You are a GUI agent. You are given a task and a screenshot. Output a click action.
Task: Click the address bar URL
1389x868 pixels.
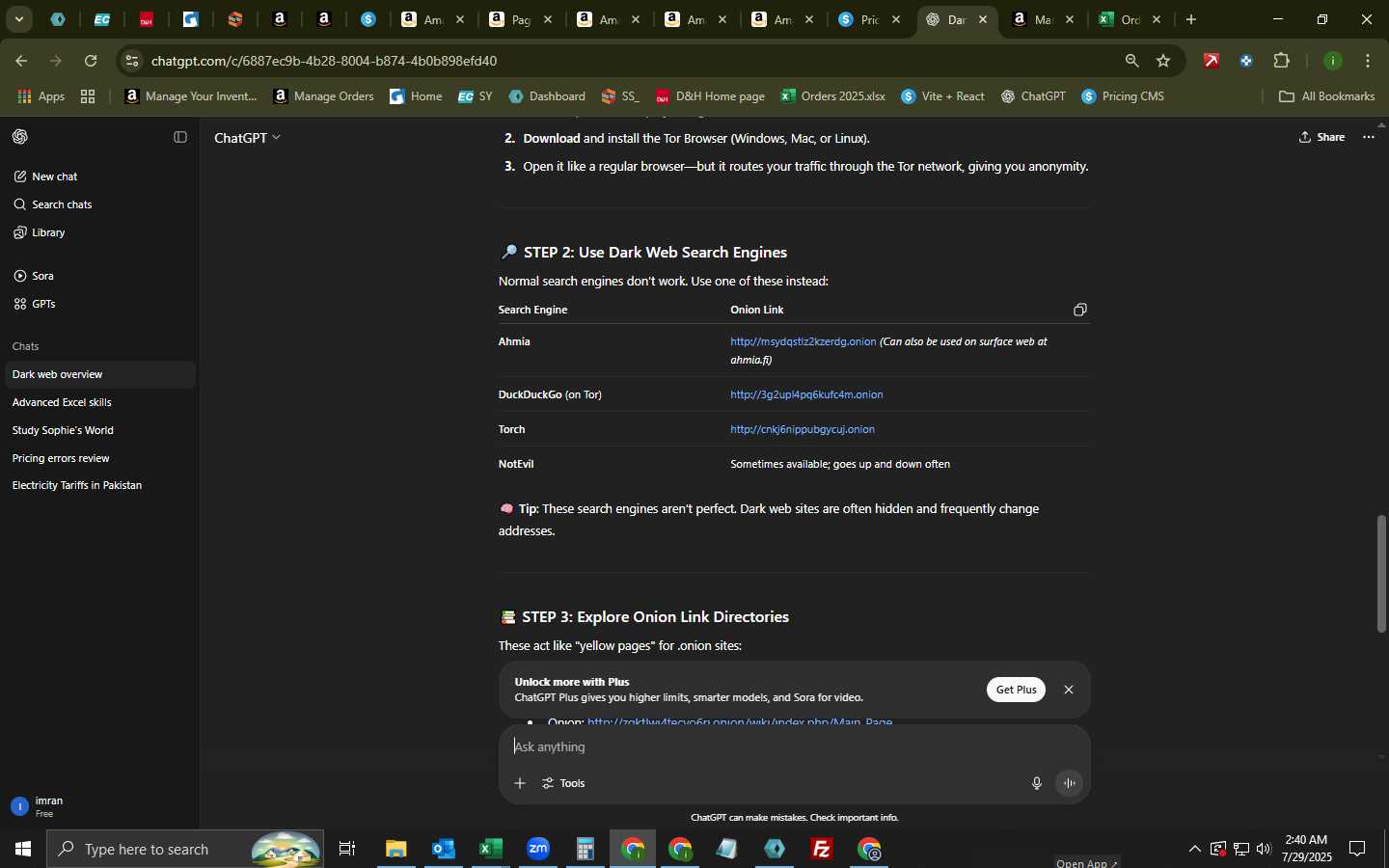(x=324, y=61)
